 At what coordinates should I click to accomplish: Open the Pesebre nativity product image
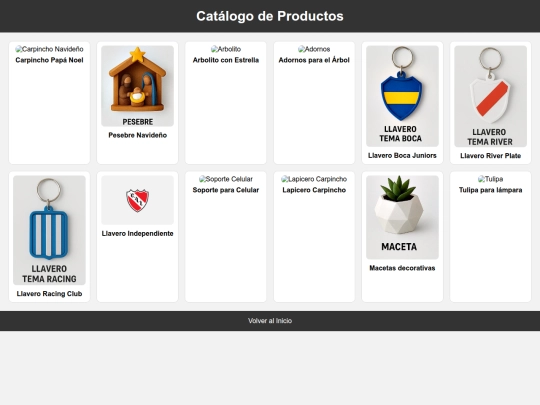tap(137, 86)
